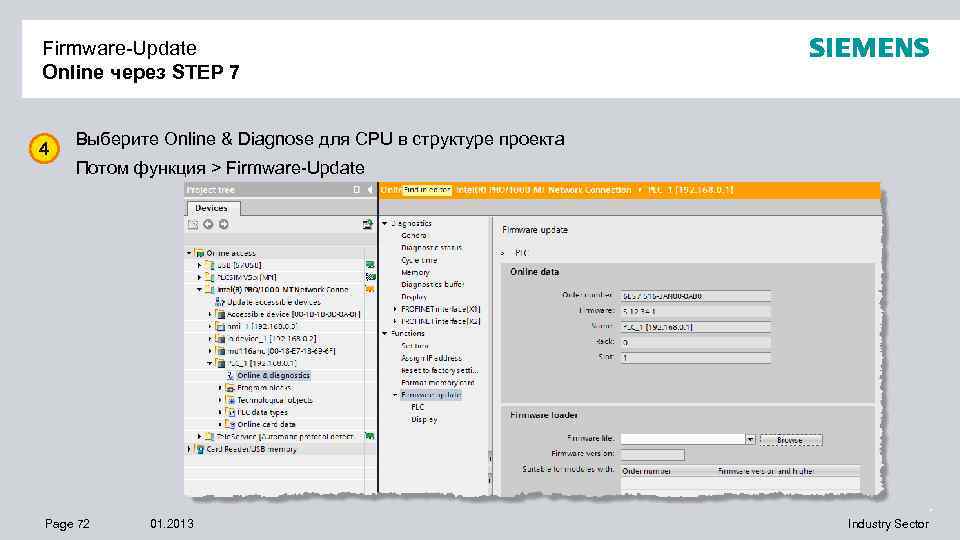Viewport: 960px width, 540px height.
Task: Expand the Program blocks node
Action: click(x=220, y=388)
